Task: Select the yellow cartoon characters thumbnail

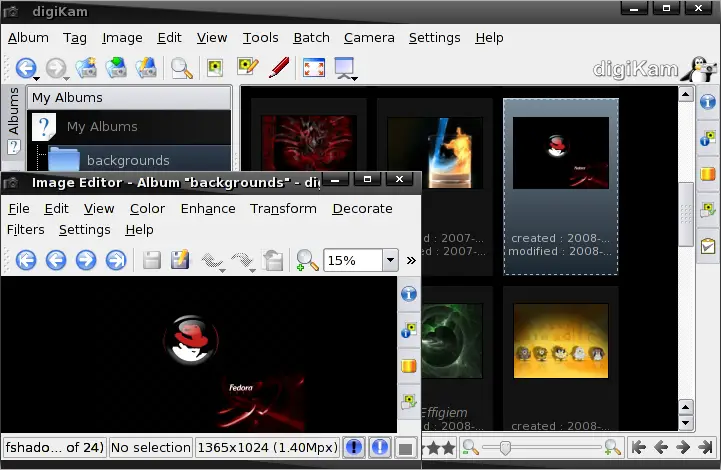Action: [x=561, y=341]
